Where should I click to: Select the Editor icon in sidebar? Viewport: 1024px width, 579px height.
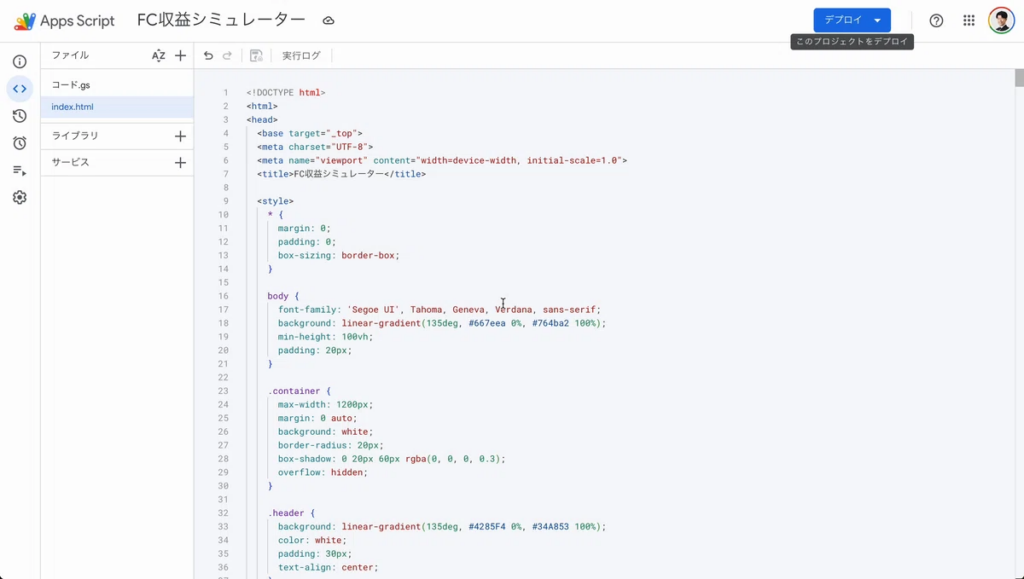[x=19, y=89]
